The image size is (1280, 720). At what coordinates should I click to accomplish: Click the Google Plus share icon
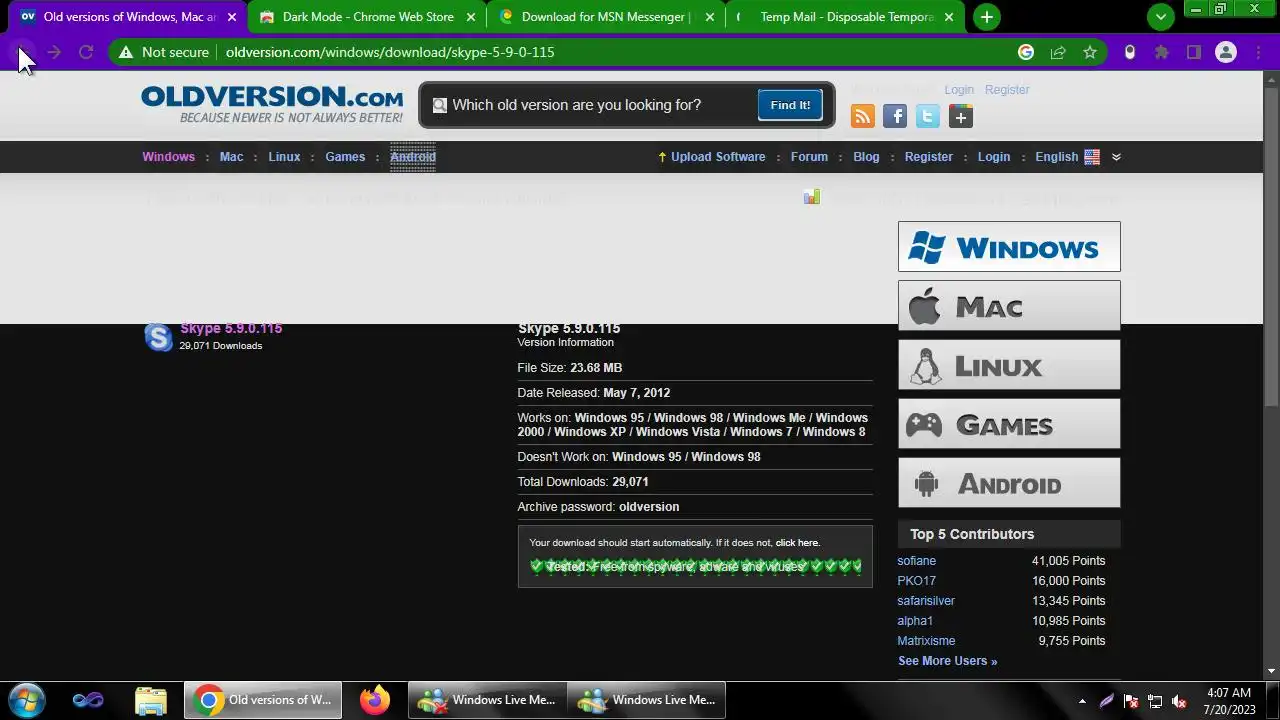click(960, 117)
